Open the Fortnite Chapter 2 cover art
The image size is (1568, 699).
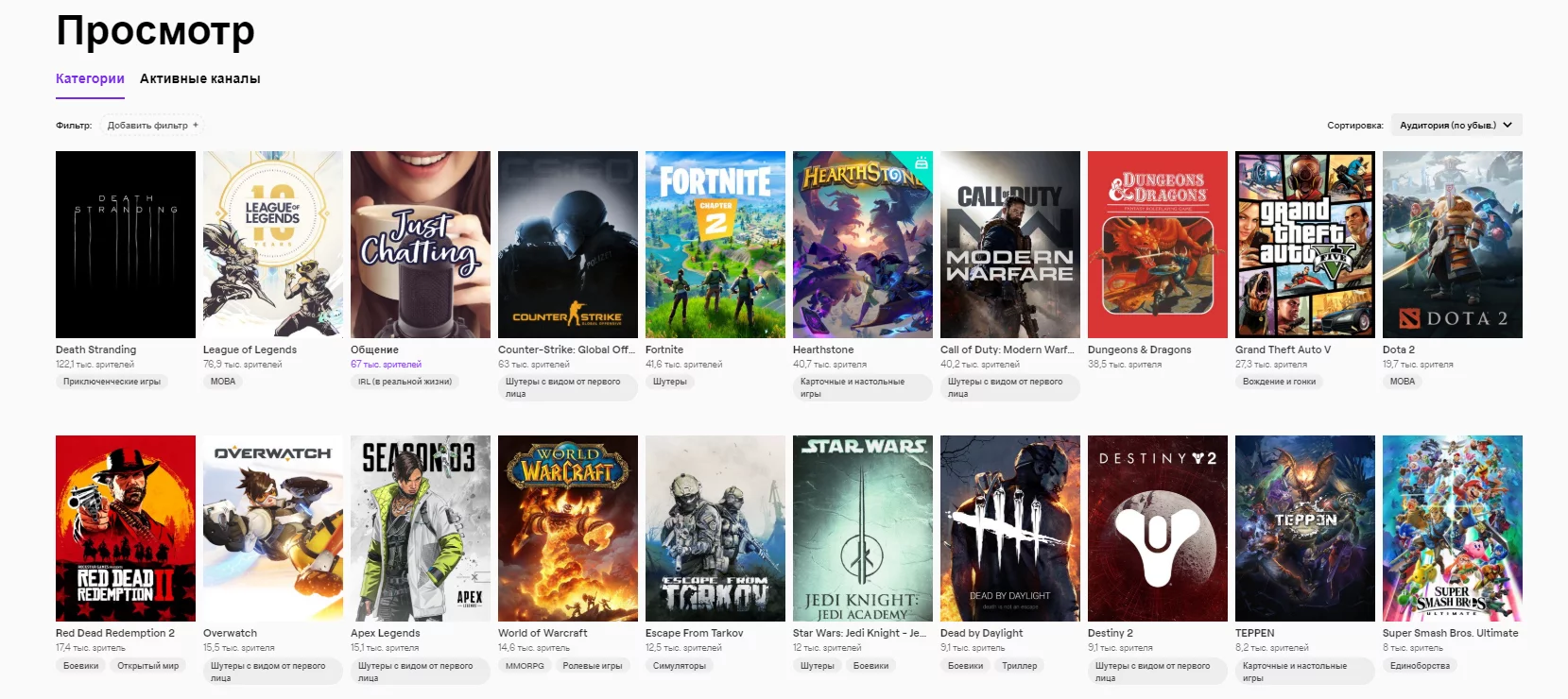(715, 245)
